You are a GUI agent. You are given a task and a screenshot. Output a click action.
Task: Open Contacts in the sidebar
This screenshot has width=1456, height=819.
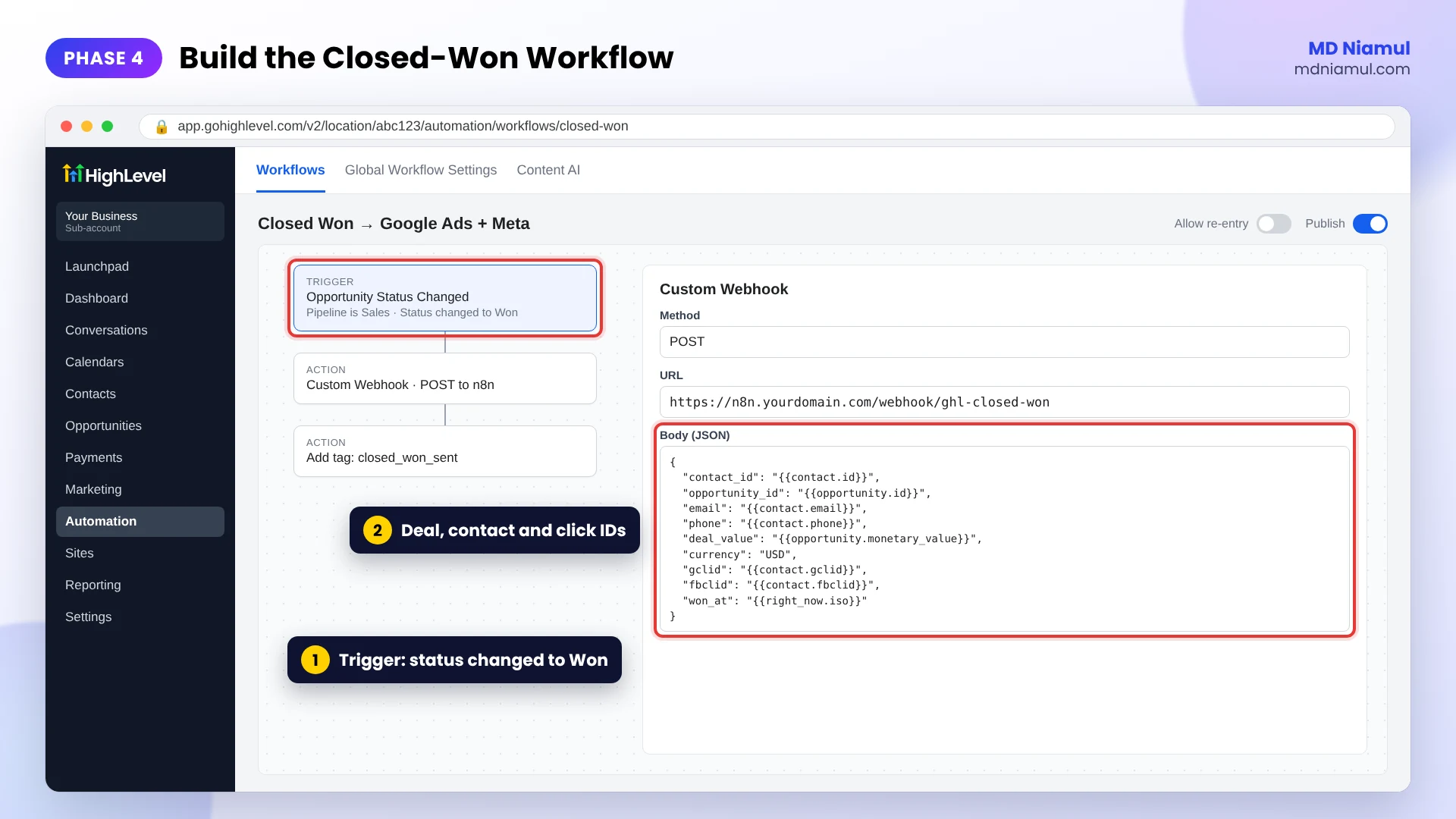coord(140,394)
